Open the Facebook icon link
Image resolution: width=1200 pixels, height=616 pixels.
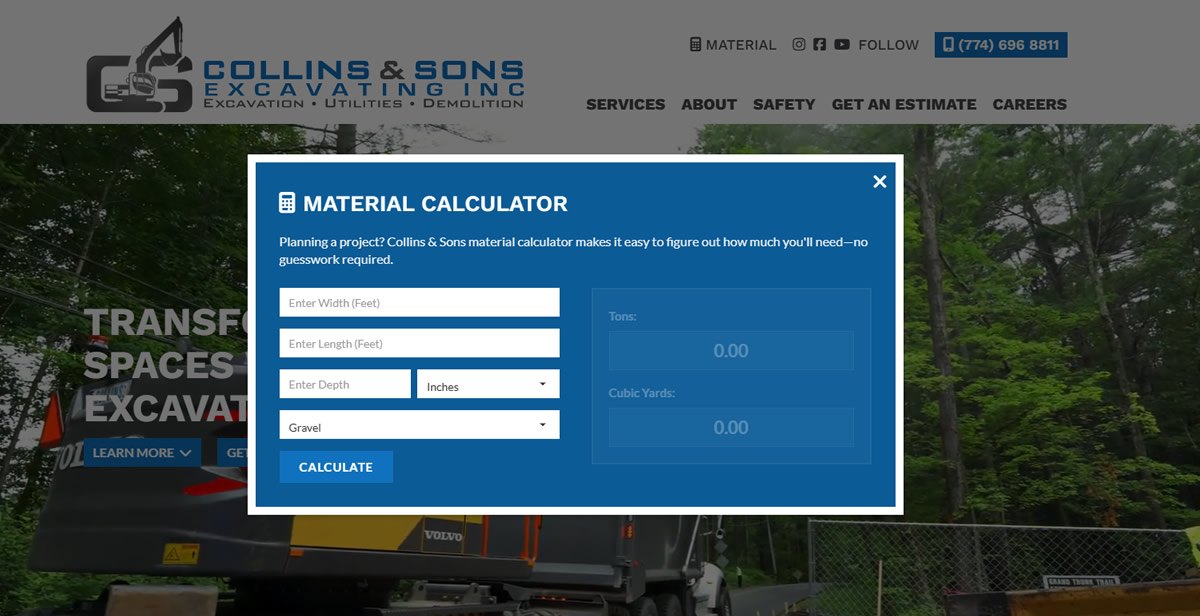coord(820,44)
